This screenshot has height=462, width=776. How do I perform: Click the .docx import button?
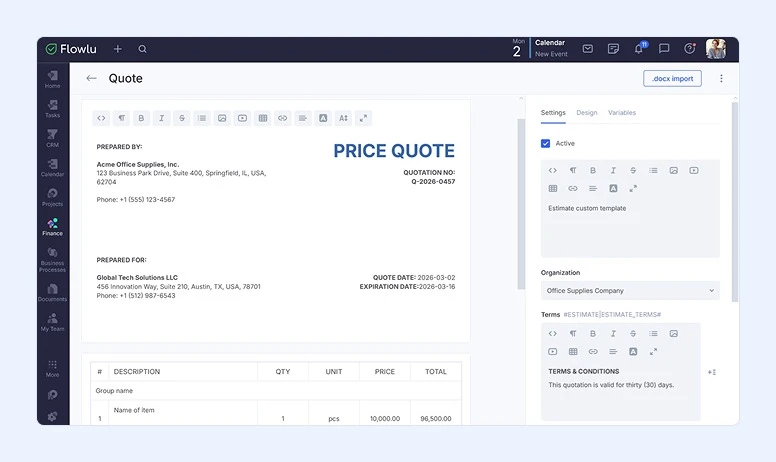pyautogui.click(x=672, y=78)
